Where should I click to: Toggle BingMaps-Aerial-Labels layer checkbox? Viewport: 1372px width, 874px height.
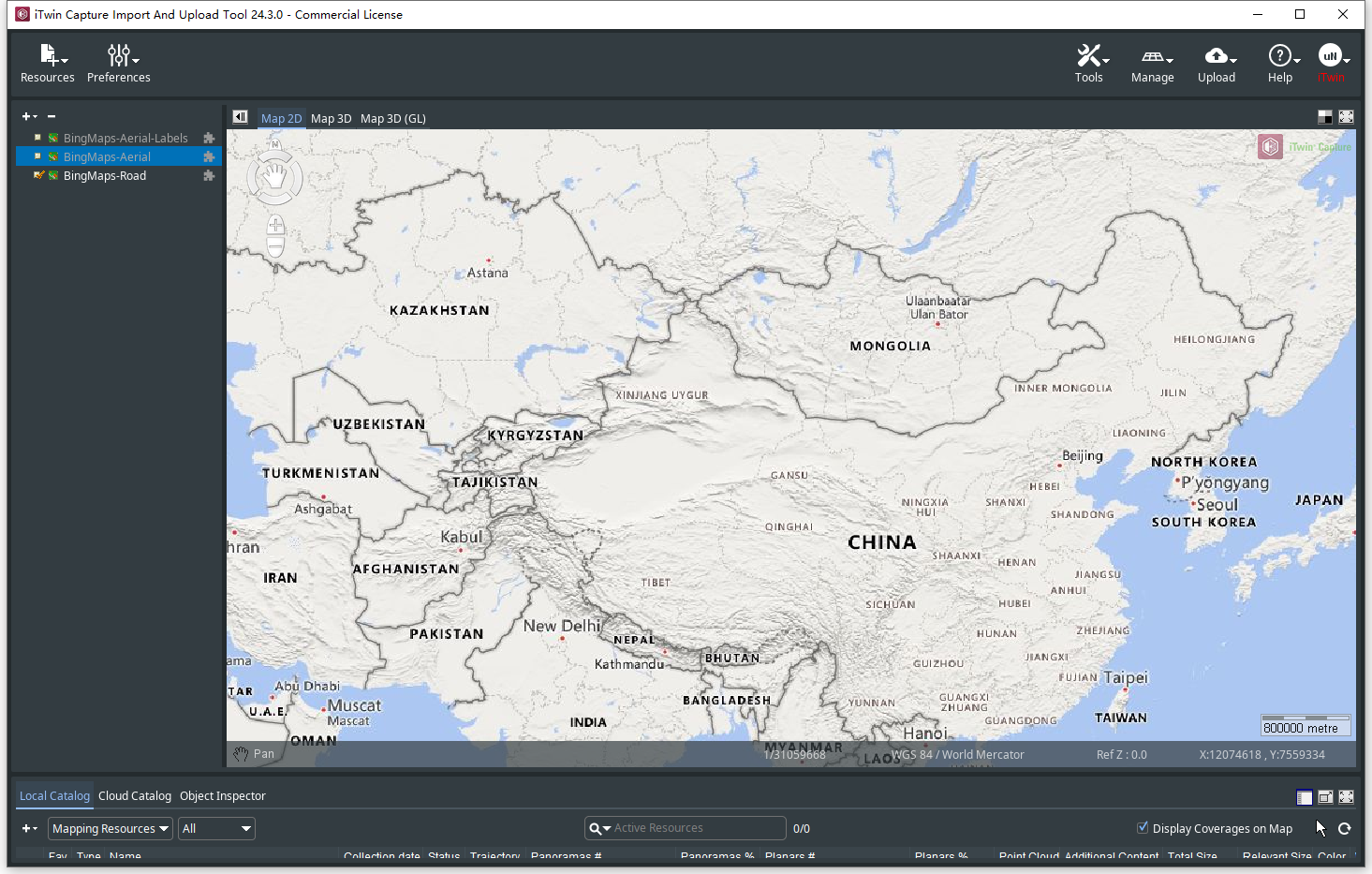tap(37, 138)
